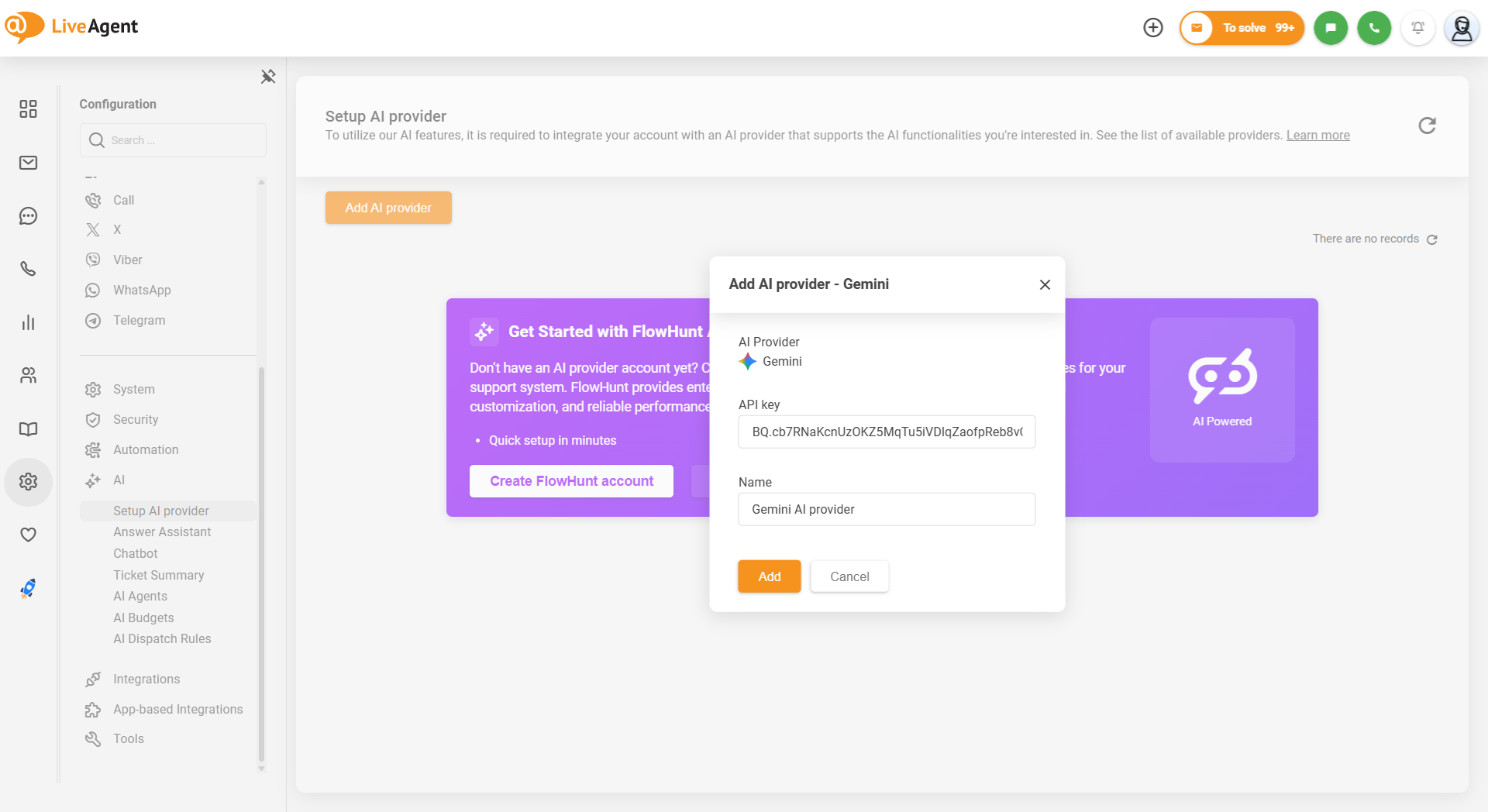
Task: Open the Customers people icon
Action: pos(29,376)
